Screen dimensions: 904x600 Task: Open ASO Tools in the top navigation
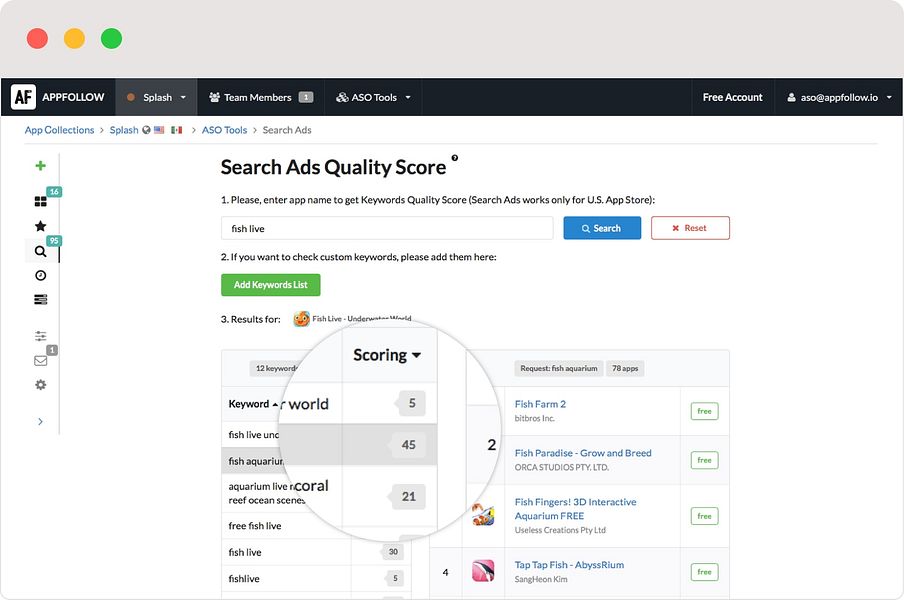[373, 96]
